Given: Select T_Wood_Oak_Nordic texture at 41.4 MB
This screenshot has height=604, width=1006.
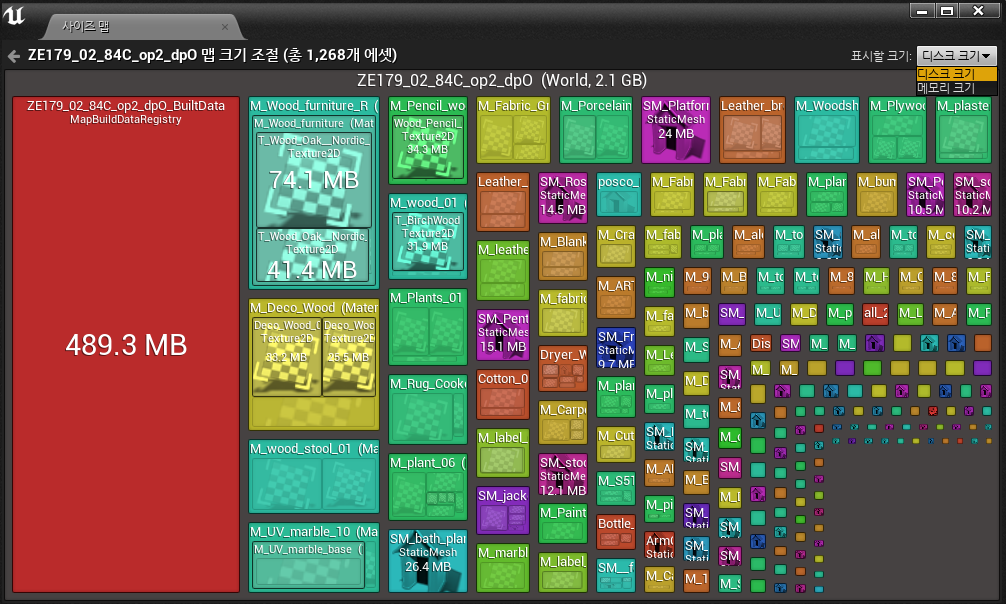Looking at the screenshot, I should [x=314, y=255].
